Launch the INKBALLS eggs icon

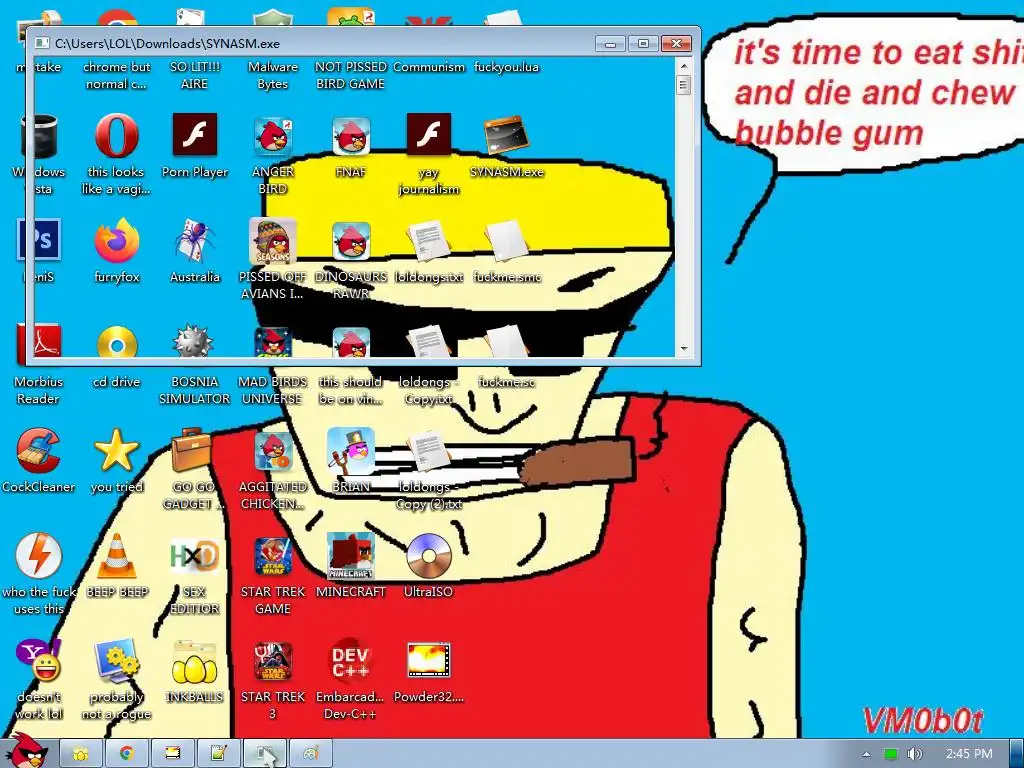point(194,662)
